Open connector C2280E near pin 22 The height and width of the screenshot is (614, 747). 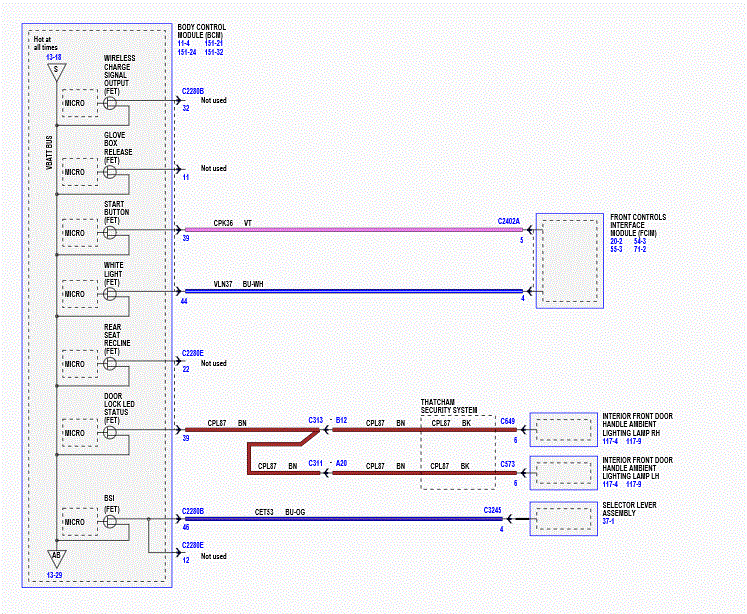(193, 353)
